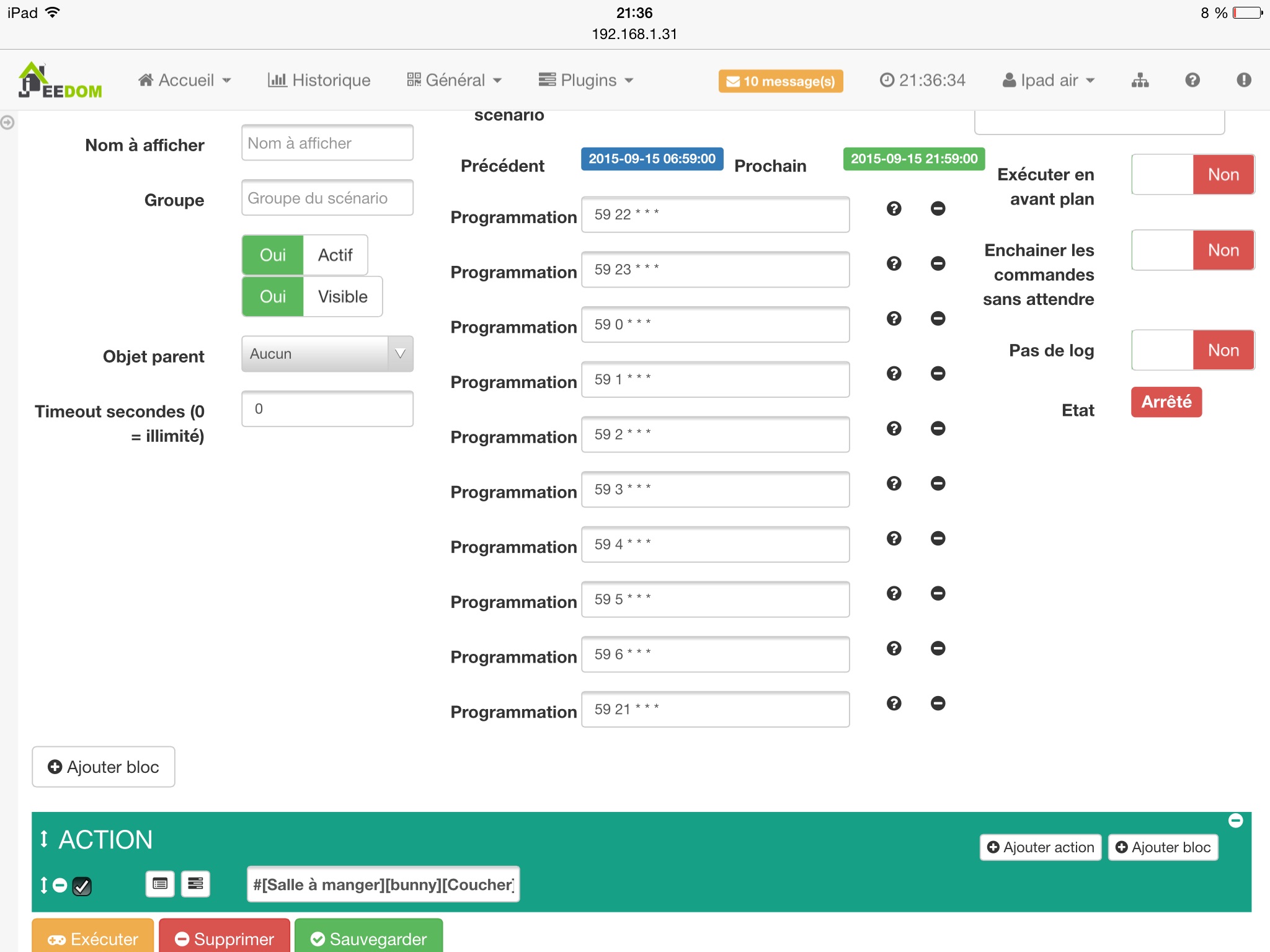
Task: Open help for programmation 59 0
Action: (x=894, y=319)
